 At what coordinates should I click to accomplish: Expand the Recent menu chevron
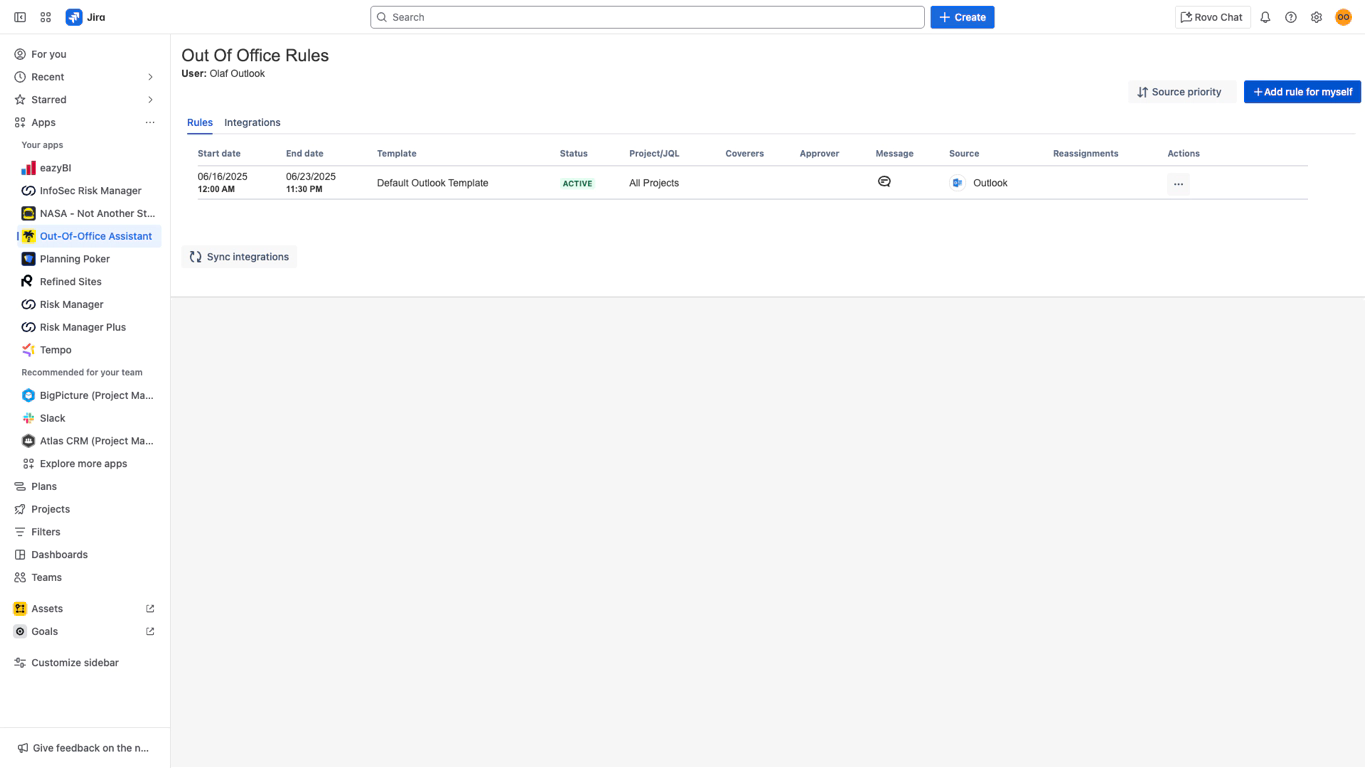[150, 77]
